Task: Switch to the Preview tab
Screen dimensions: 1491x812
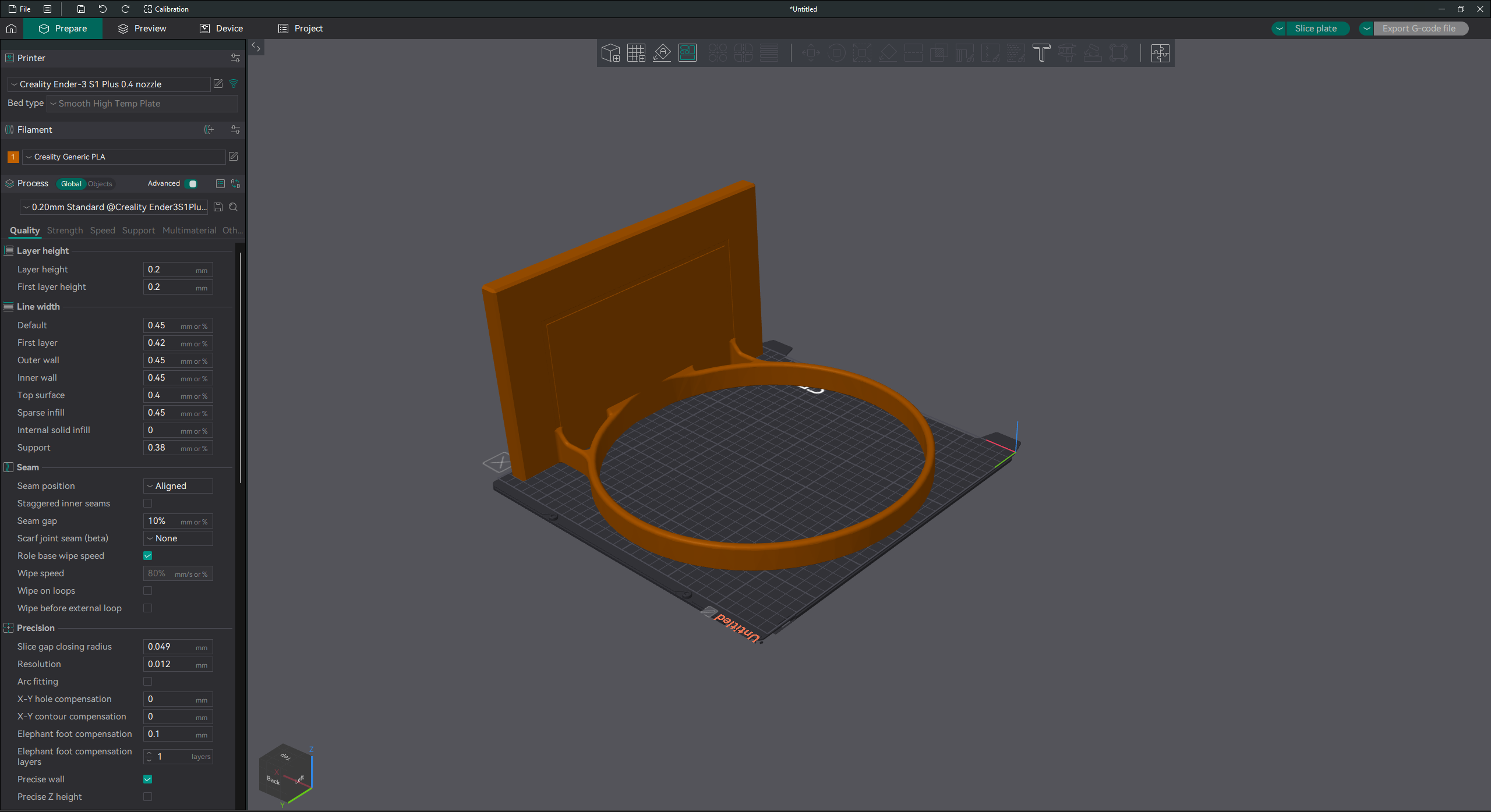Action: pos(142,29)
